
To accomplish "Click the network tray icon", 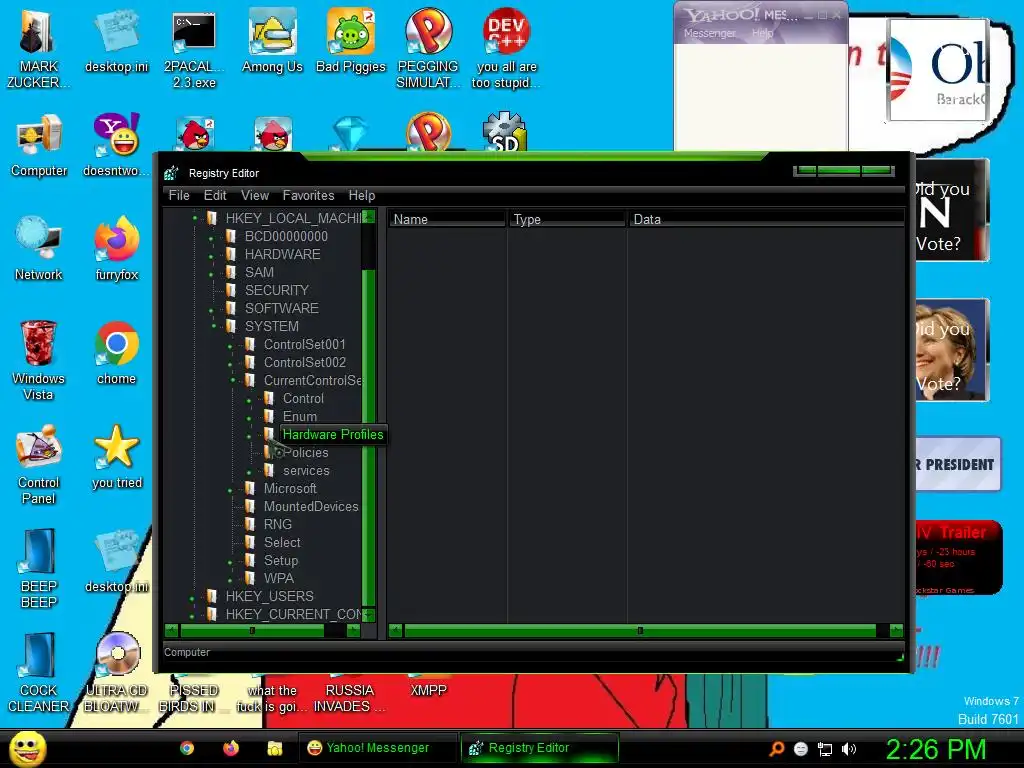I will (x=825, y=749).
